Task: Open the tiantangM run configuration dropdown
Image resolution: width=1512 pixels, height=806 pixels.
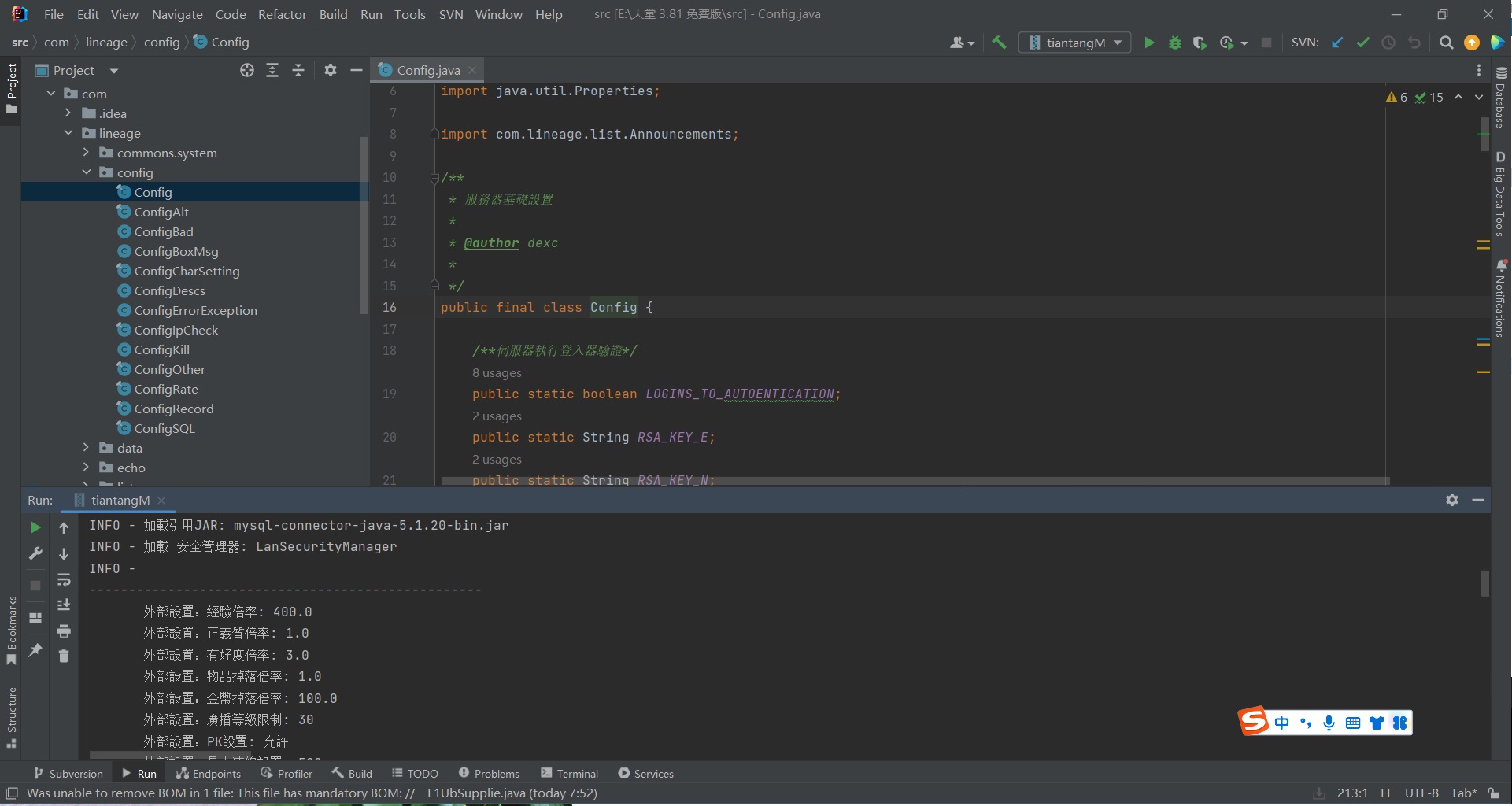Action: 1075,43
